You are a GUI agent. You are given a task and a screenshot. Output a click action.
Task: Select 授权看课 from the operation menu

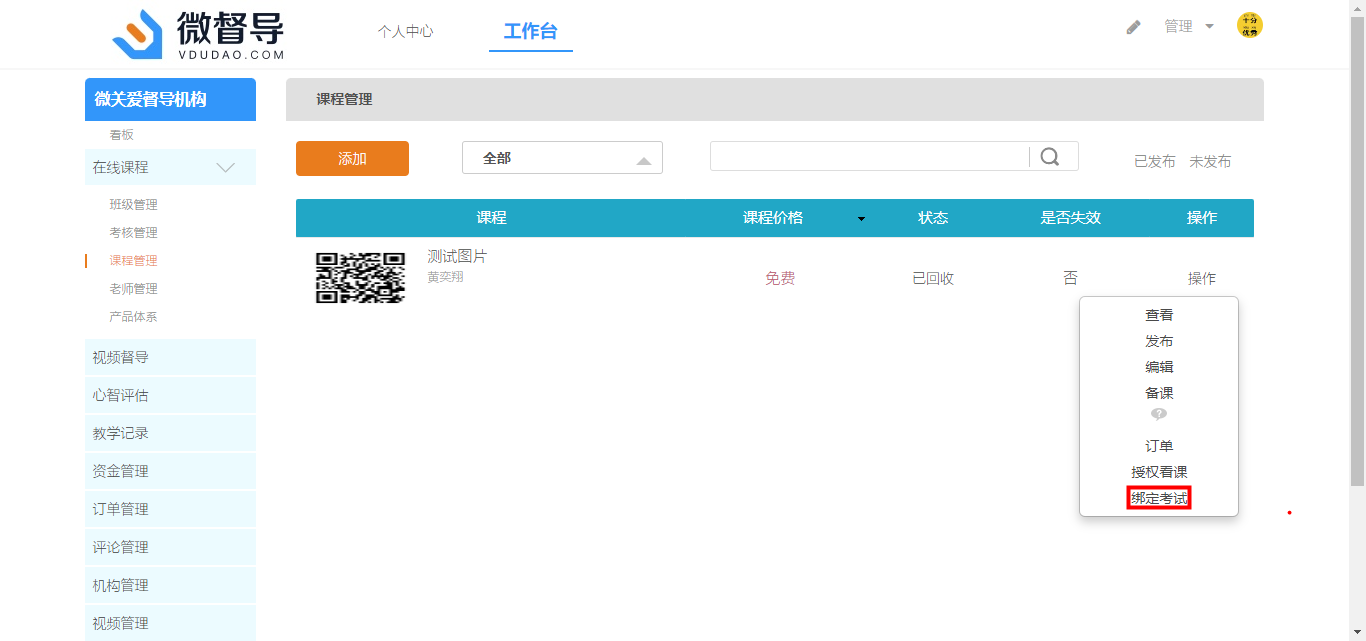click(1159, 472)
